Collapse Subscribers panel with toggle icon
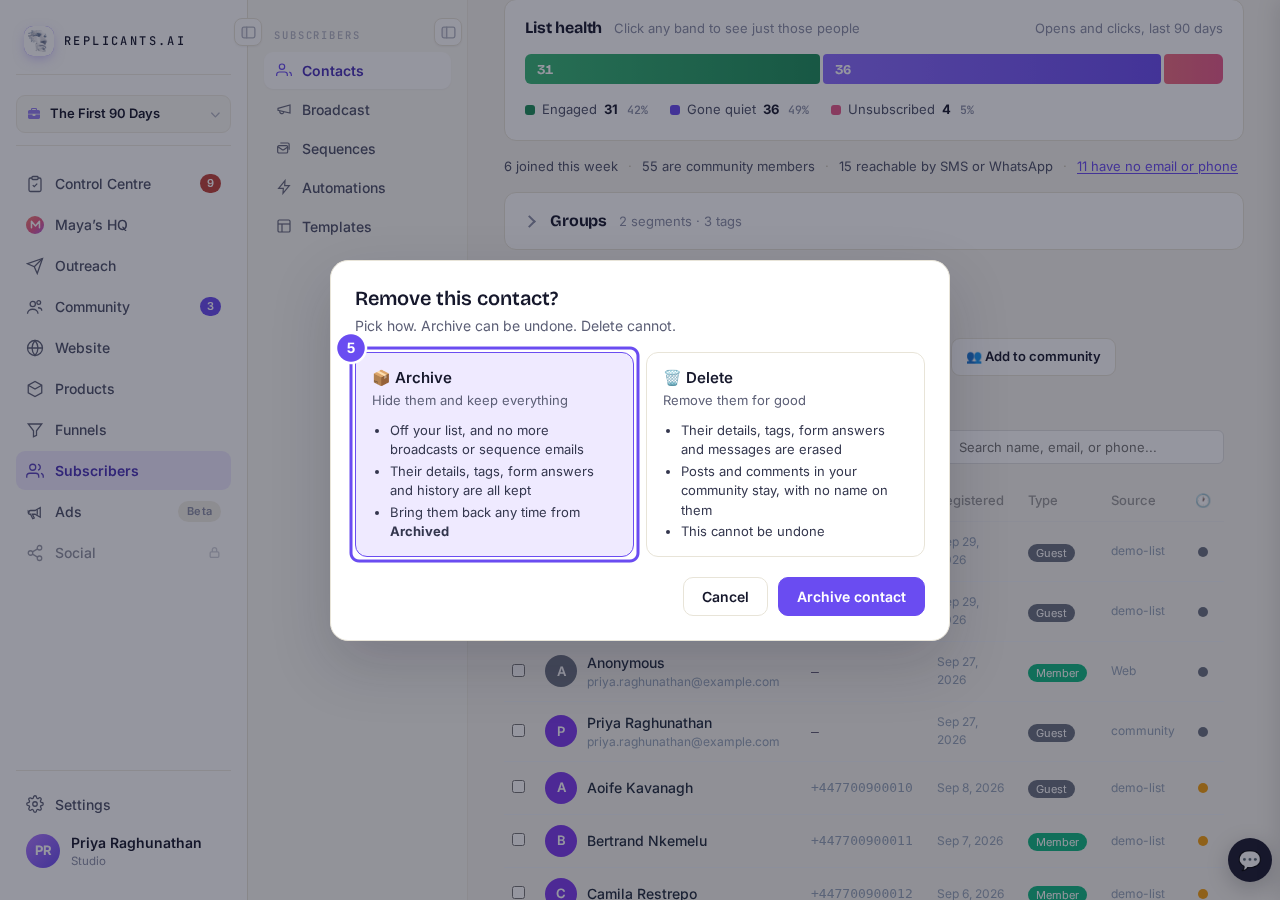This screenshot has height=900, width=1280. pos(448,32)
